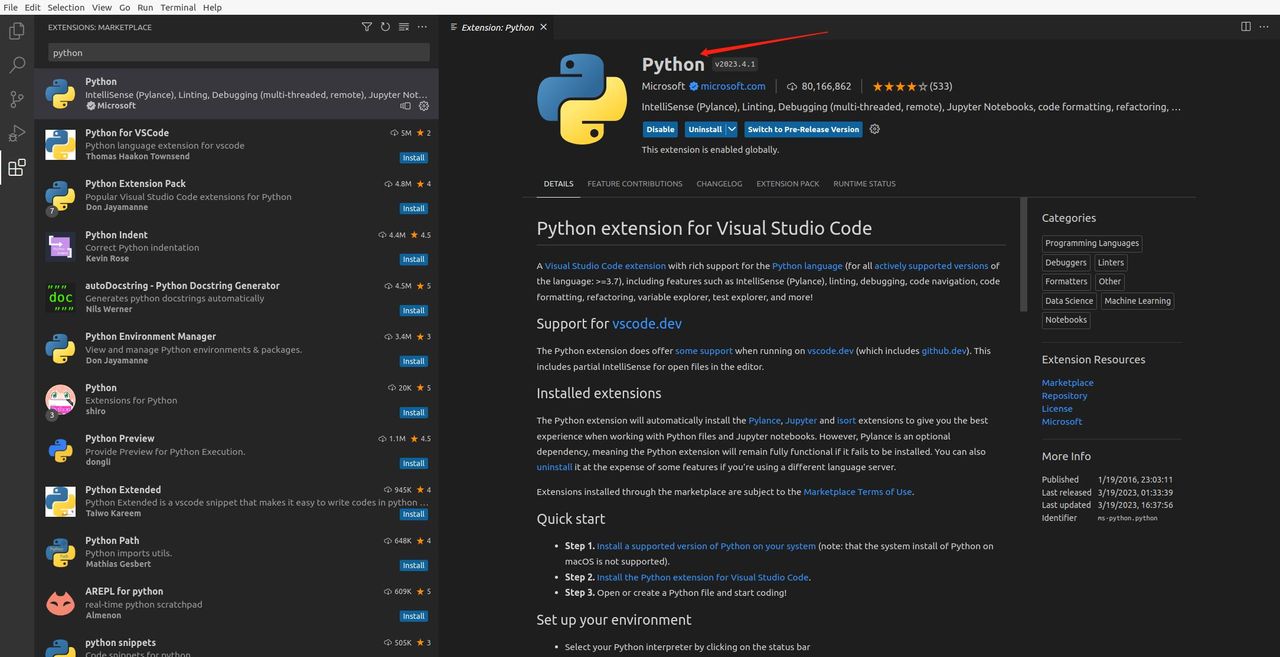Image resolution: width=1280 pixels, height=657 pixels.
Task: Install Python Indent extension
Action: pyautogui.click(x=413, y=260)
